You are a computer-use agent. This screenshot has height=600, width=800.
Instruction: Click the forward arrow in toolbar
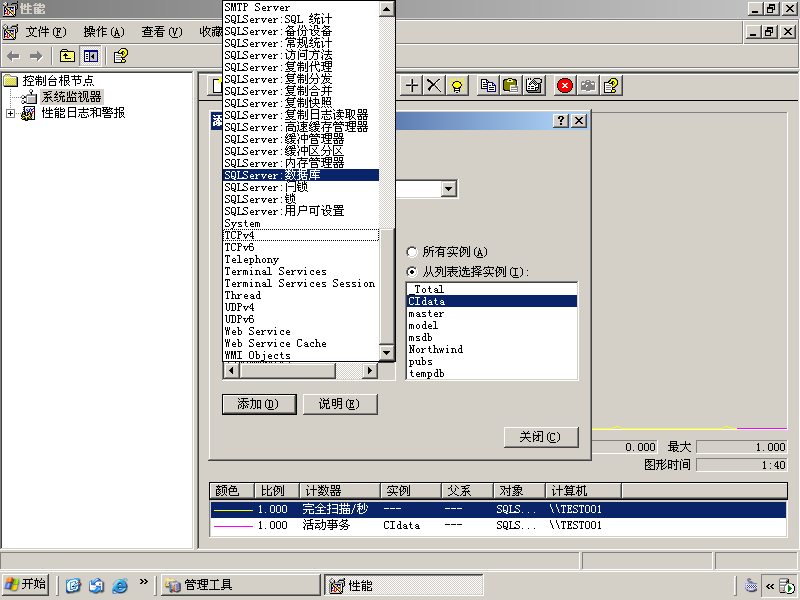36,56
